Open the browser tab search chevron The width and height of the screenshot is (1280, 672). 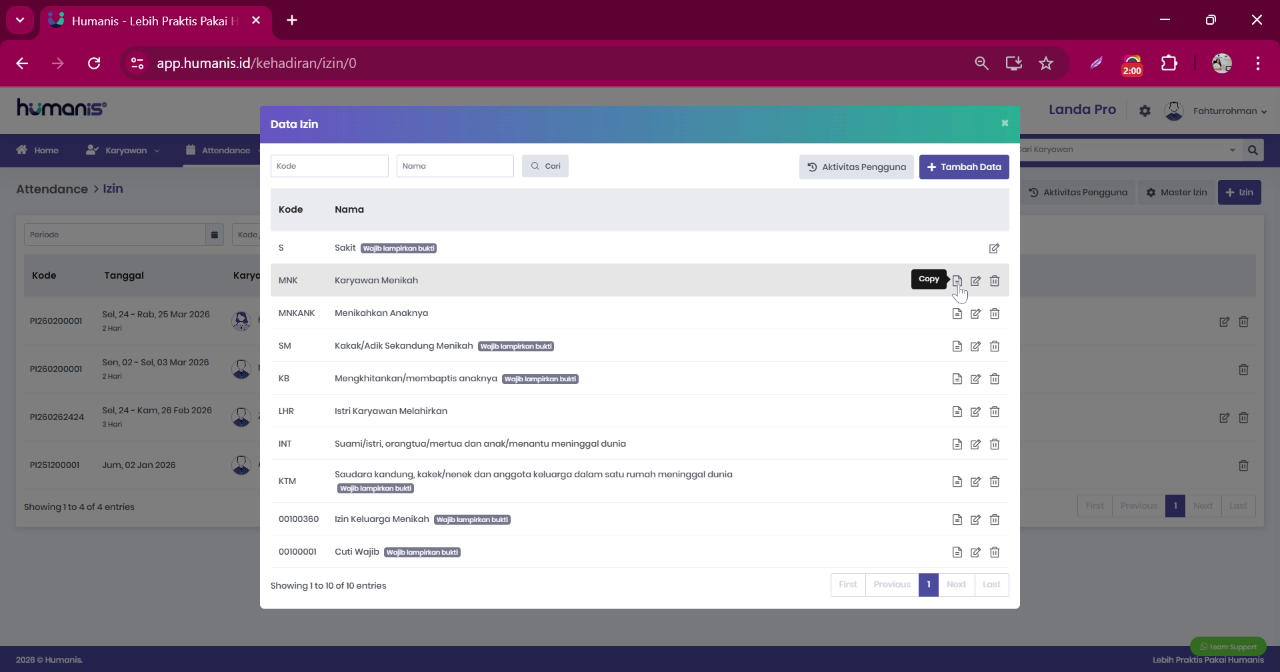pyautogui.click(x=19, y=20)
